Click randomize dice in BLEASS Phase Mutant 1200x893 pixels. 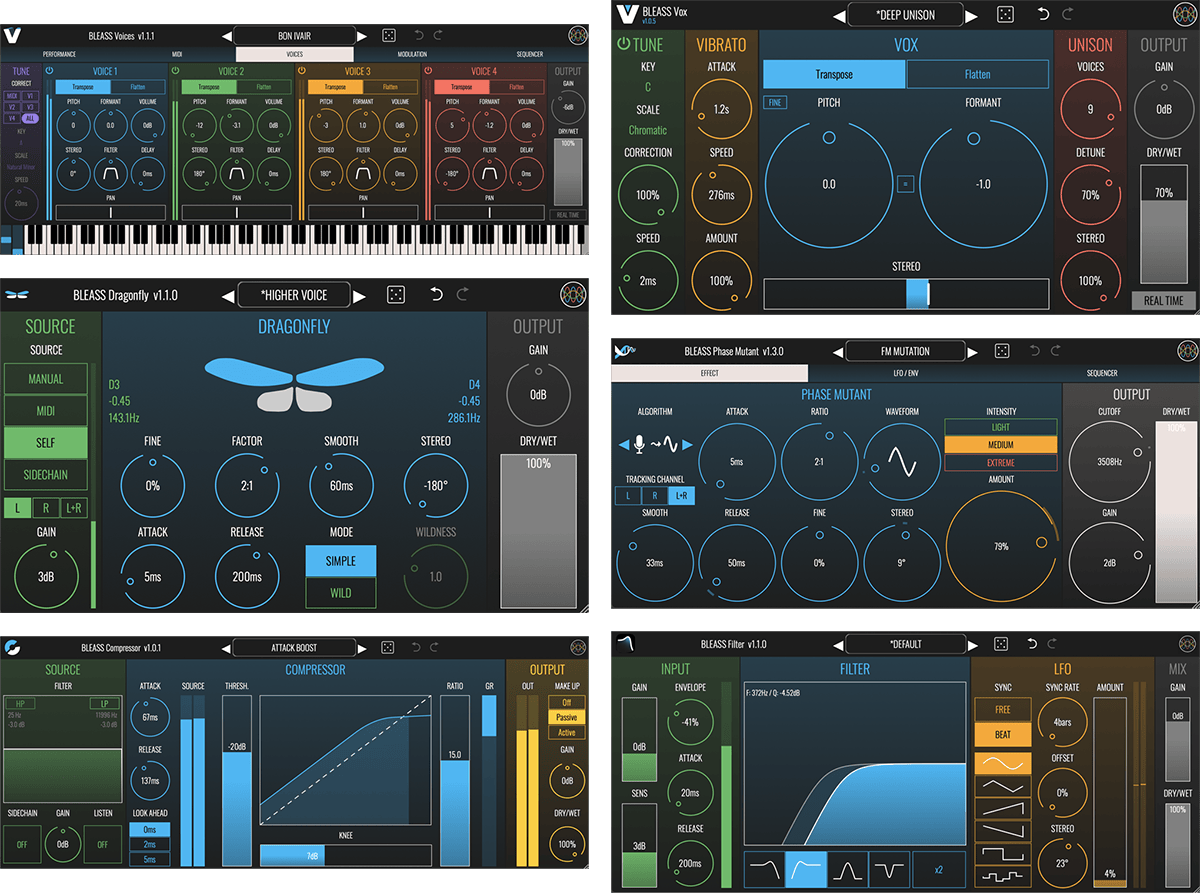tap(1003, 351)
